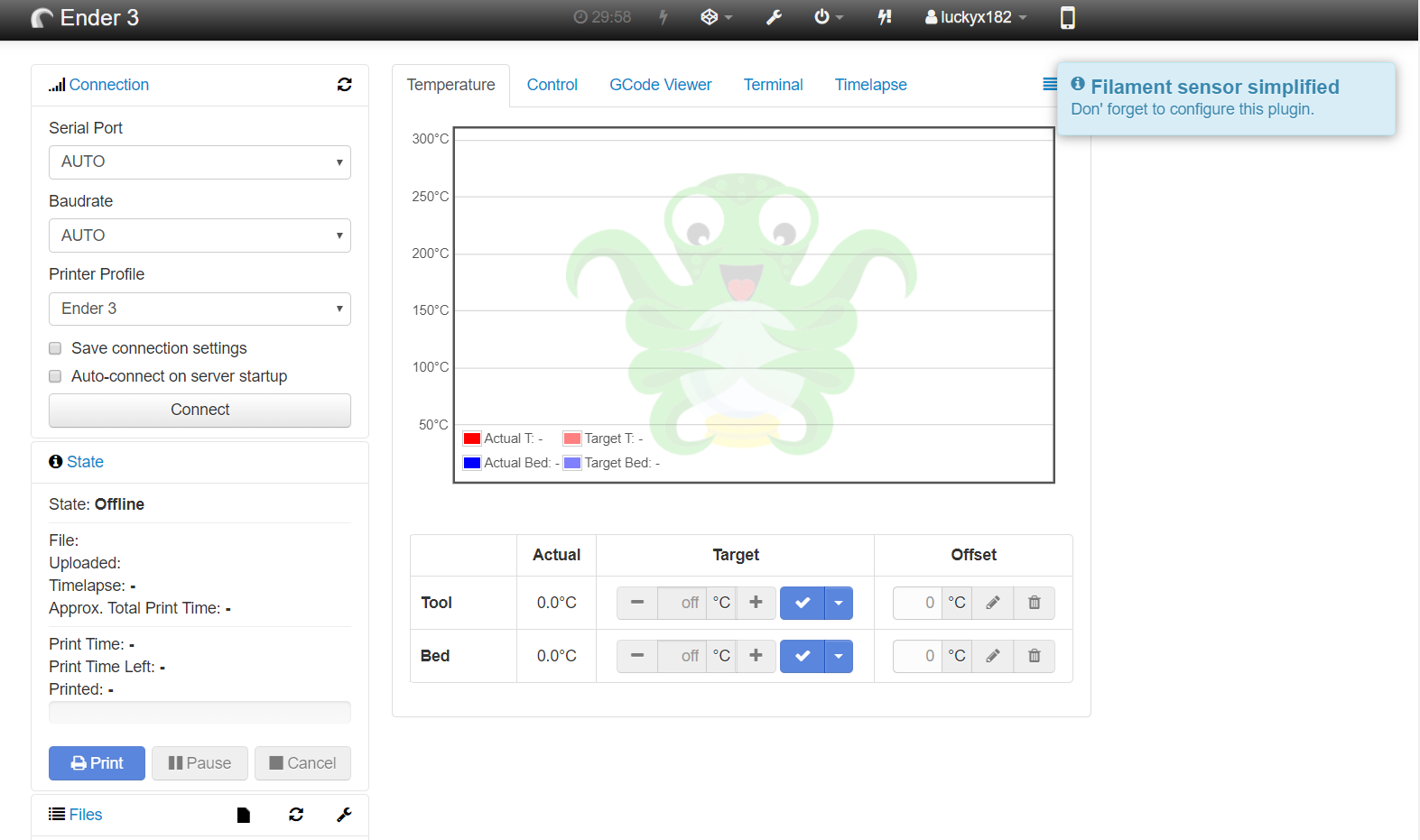Click the Actual Bed blue legend swatch

coord(472,463)
